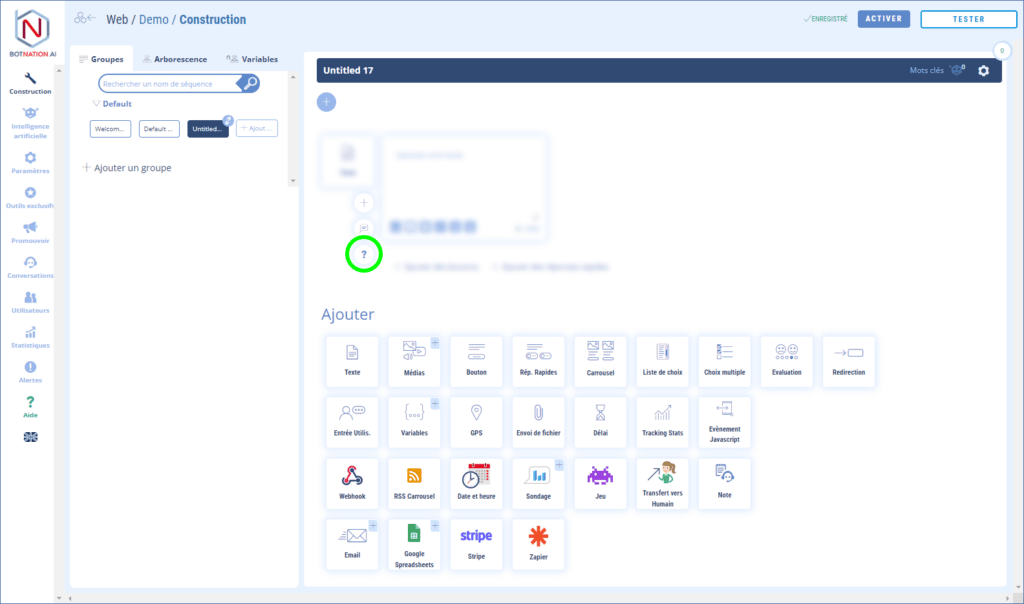Select the Jeu block icon
Screen dimensions: 1024x604
point(600,483)
